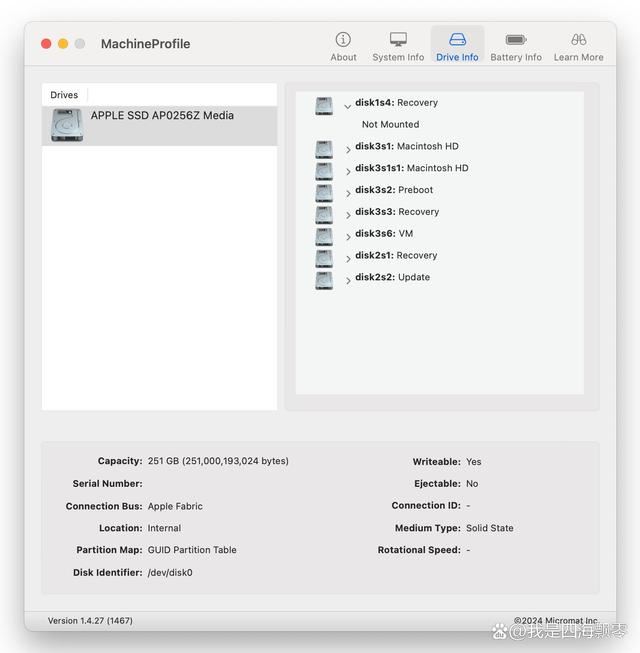
Task: Switch to the Drive Info tab label
Action: pos(457,57)
